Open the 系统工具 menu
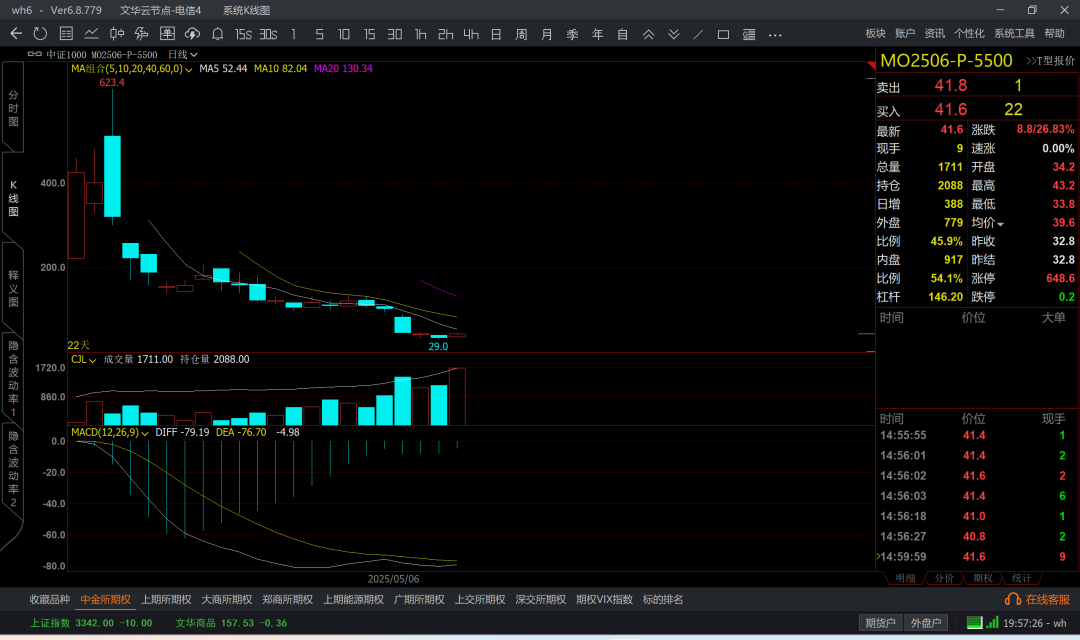This screenshot has height=640, width=1080. coord(1014,33)
